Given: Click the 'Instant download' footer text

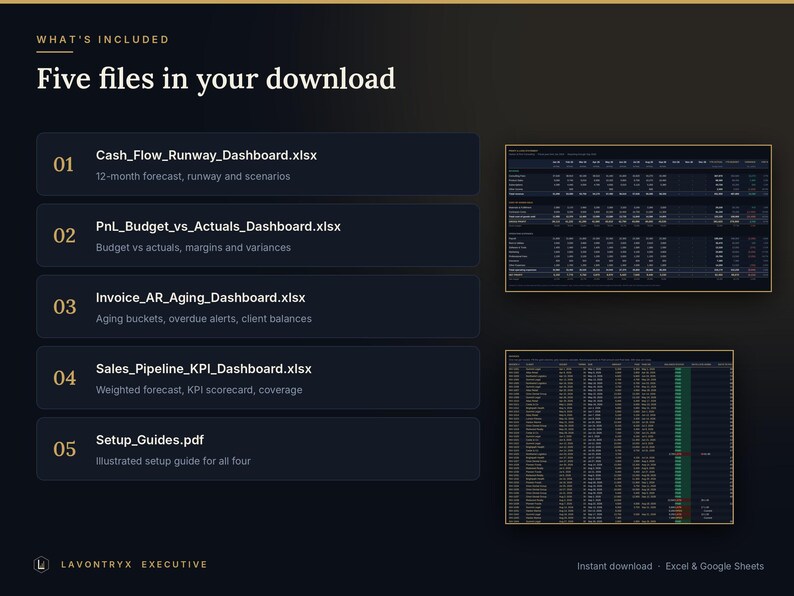Looking at the screenshot, I should 615,566.
